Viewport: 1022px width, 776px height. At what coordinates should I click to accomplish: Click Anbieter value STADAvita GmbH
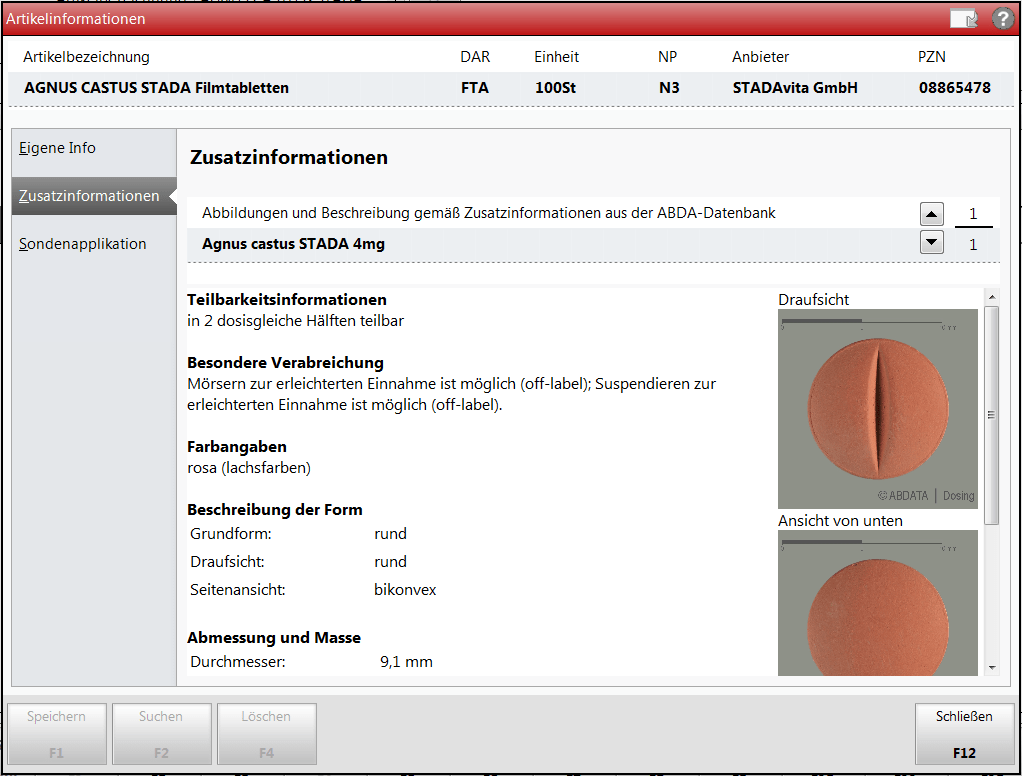click(795, 87)
